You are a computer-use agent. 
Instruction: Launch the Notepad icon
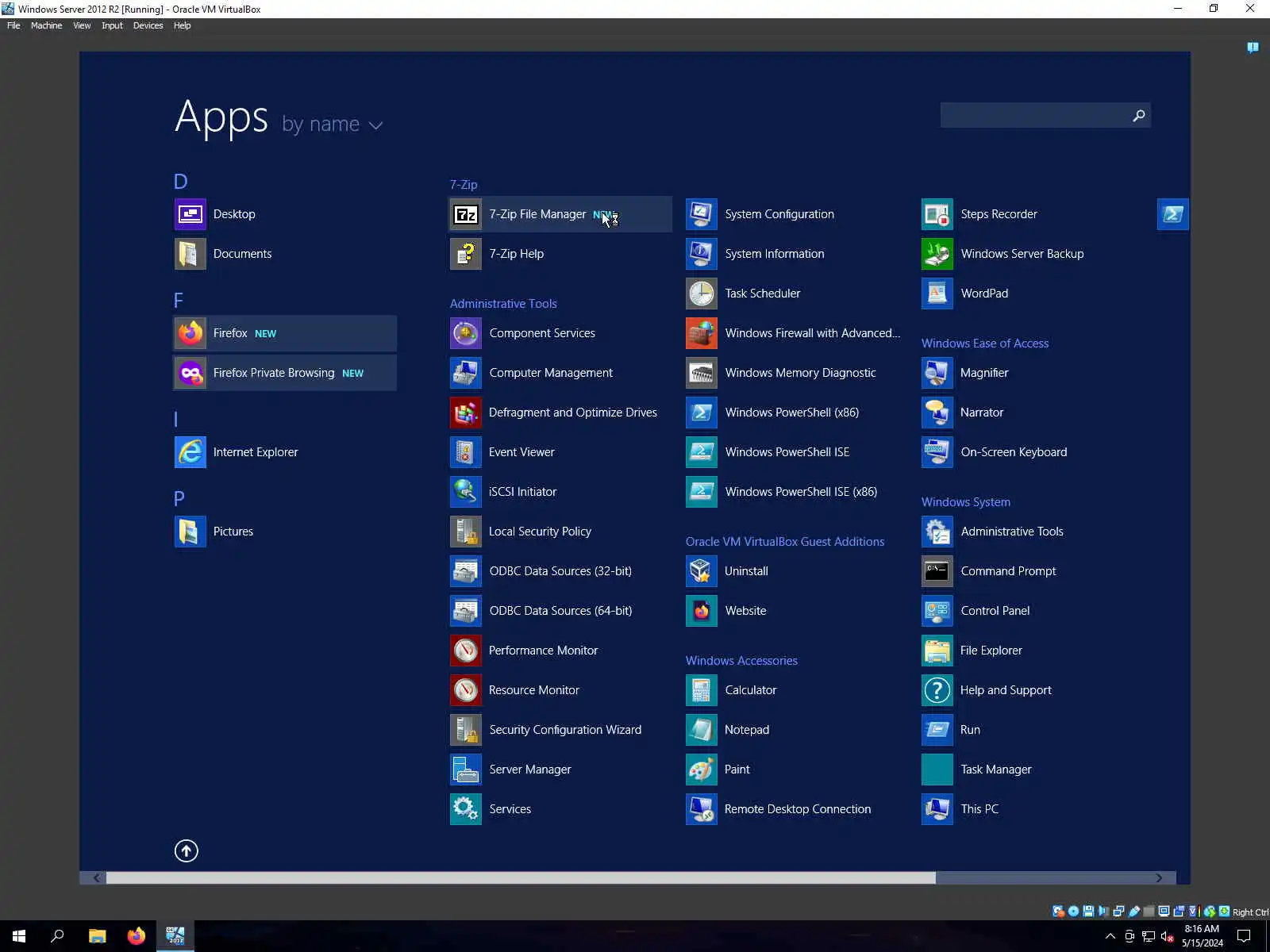coord(702,730)
